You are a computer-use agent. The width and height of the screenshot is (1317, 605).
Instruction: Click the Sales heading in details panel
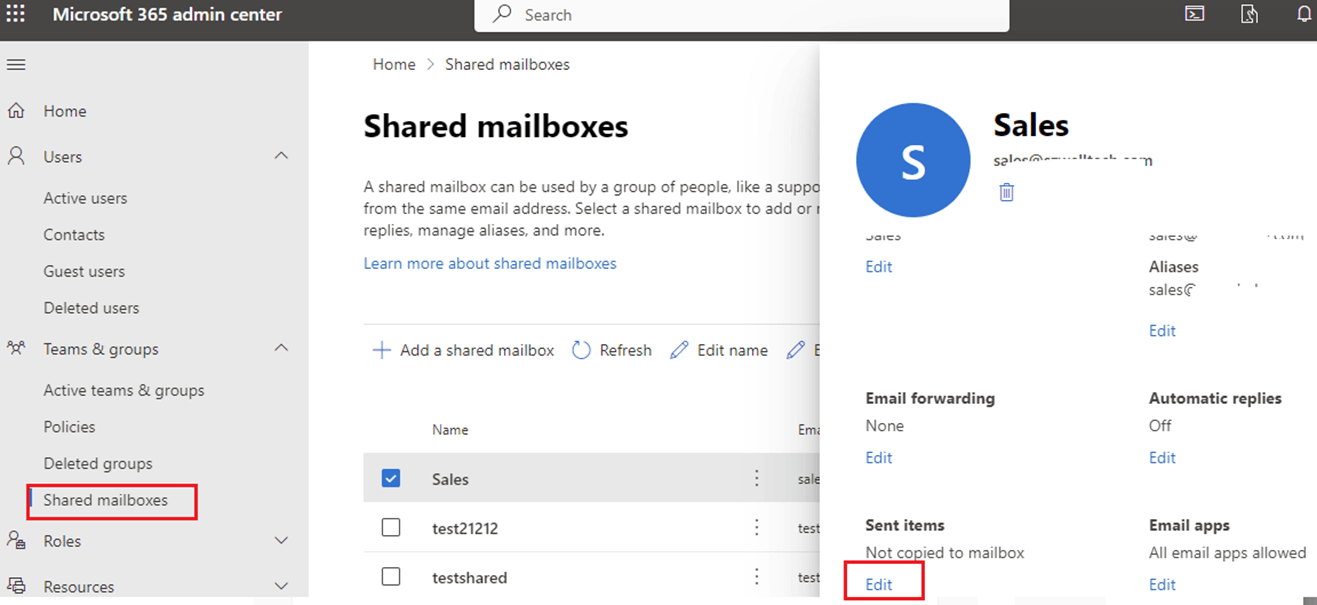(1031, 125)
